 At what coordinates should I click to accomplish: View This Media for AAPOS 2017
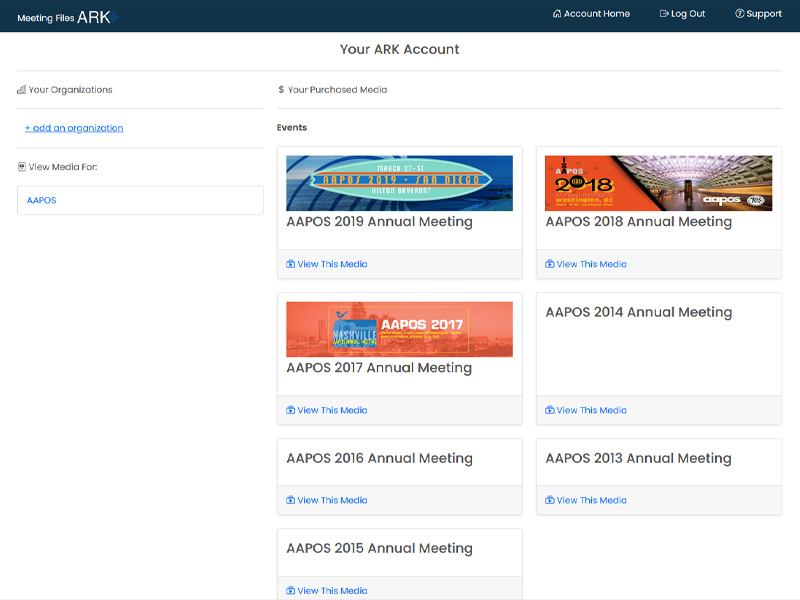click(x=327, y=410)
